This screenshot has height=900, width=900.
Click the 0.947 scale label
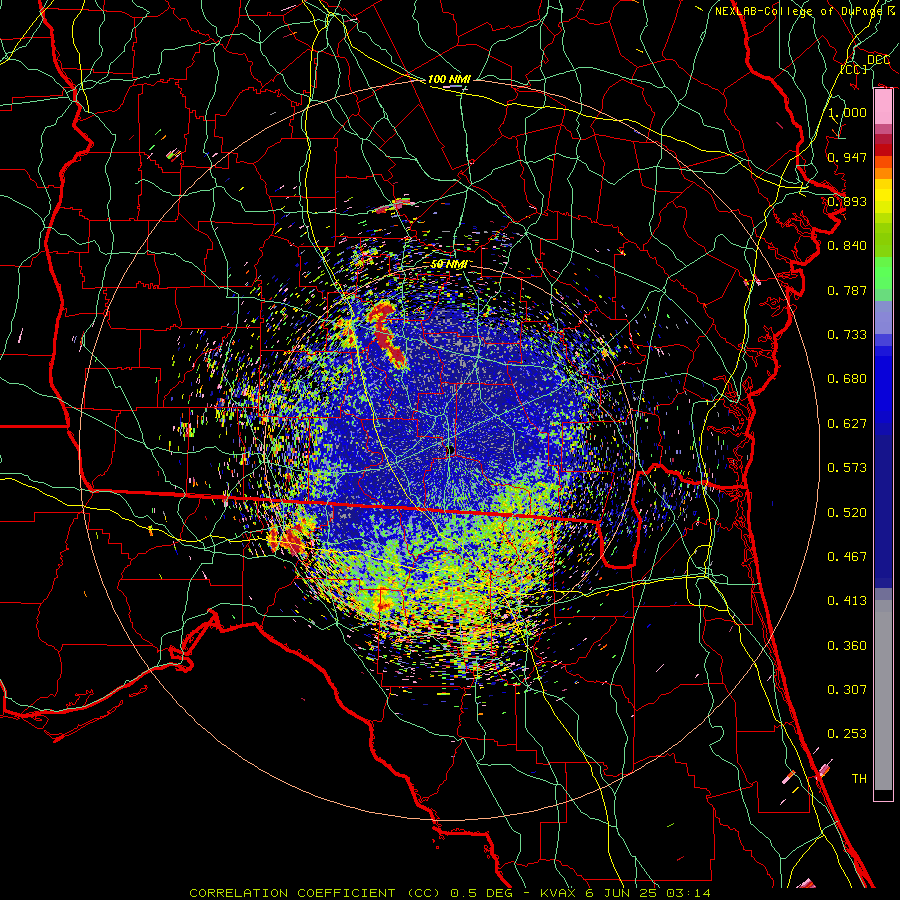847,157
